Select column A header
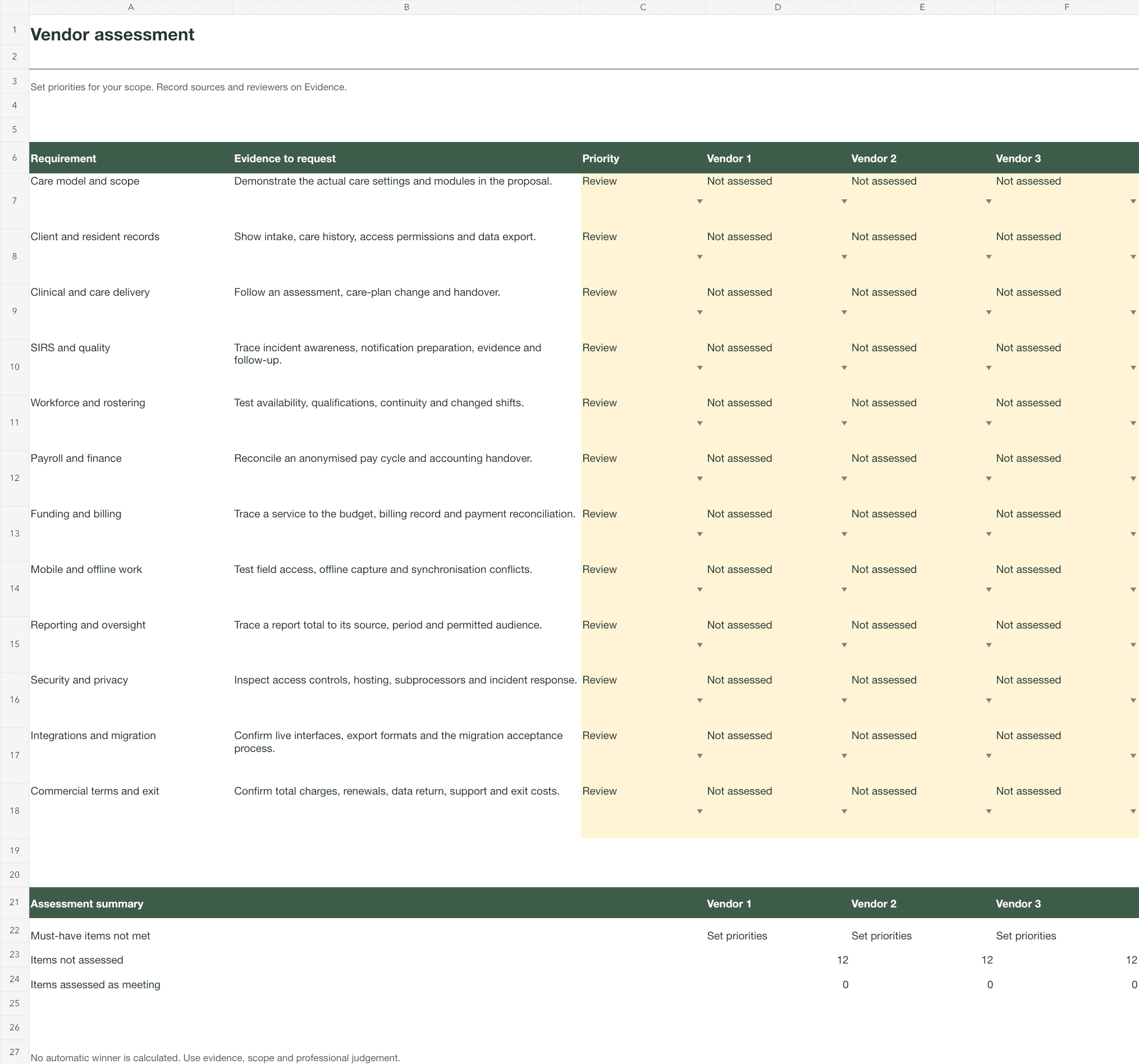The image size is (1139, 1064). point(131,7)
